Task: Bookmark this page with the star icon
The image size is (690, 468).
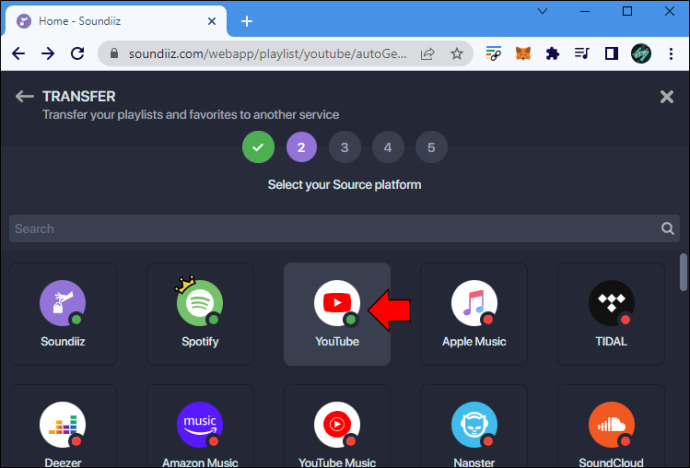Action: pos(457,54)
